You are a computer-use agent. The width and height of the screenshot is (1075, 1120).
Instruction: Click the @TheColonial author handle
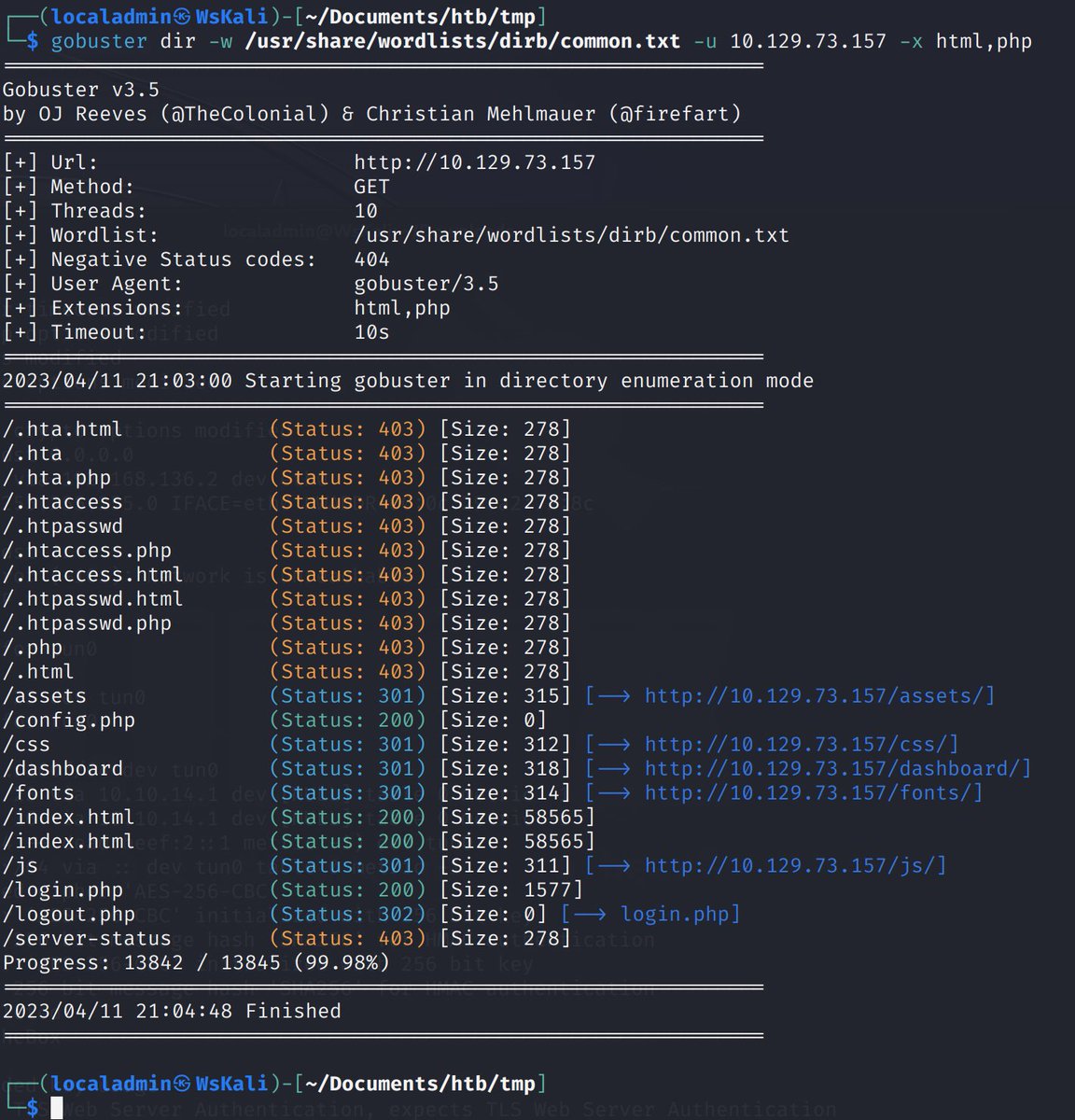pyautogui.click(x=245, y=114)
